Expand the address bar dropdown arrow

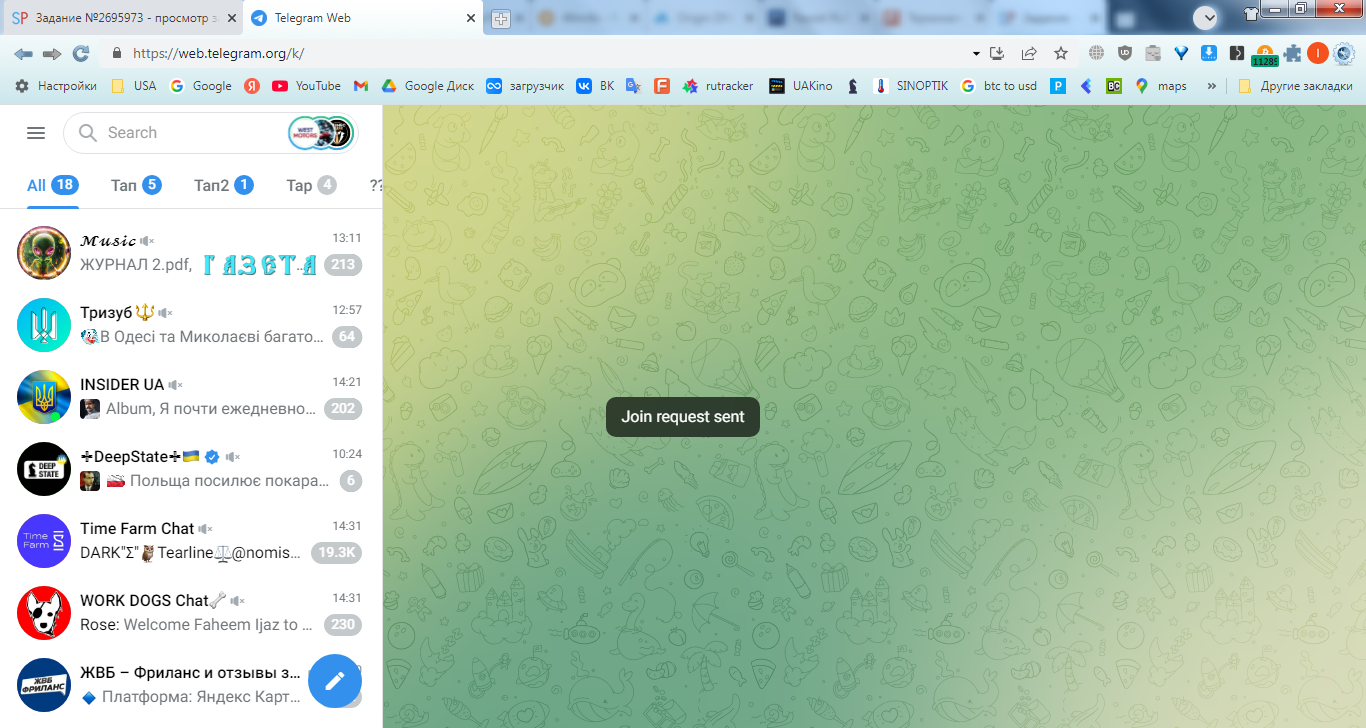(x=976, y=53)
